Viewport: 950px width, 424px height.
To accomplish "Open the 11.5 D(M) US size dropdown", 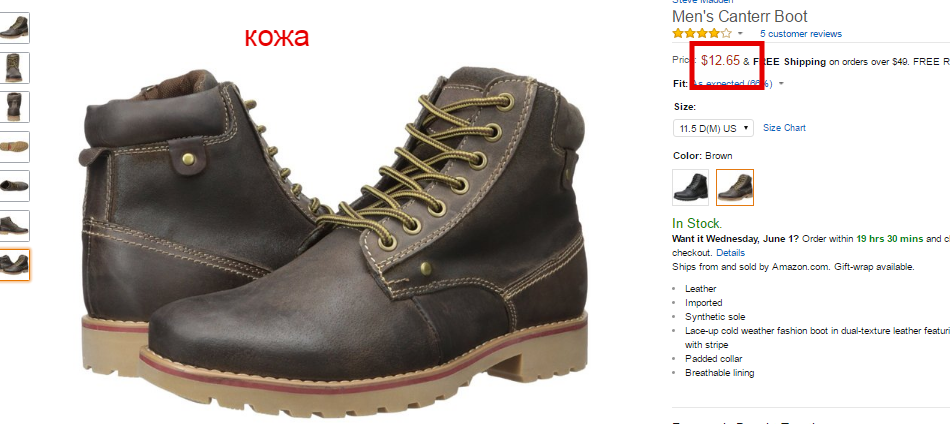I will (x=713, y=128).
